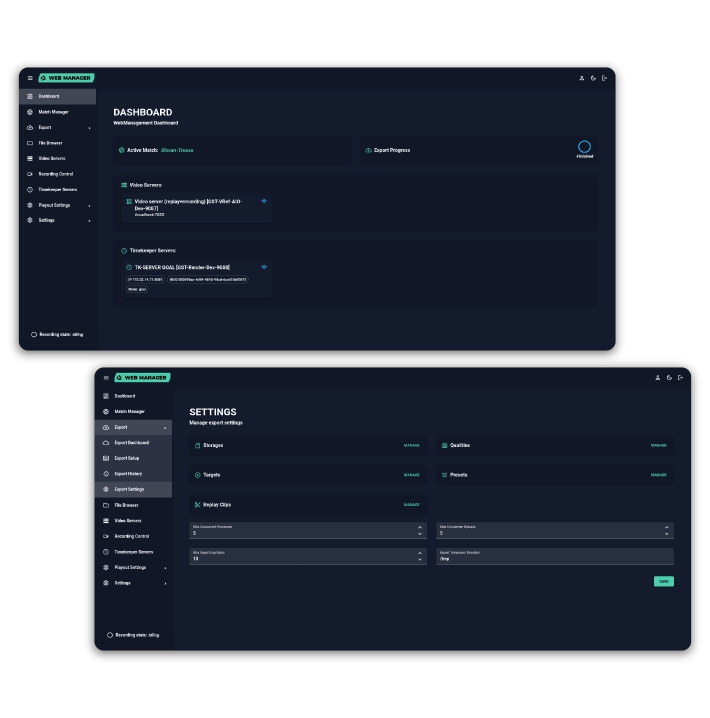
Task: Click Manage for Targets
Action: tap(412, 475)
